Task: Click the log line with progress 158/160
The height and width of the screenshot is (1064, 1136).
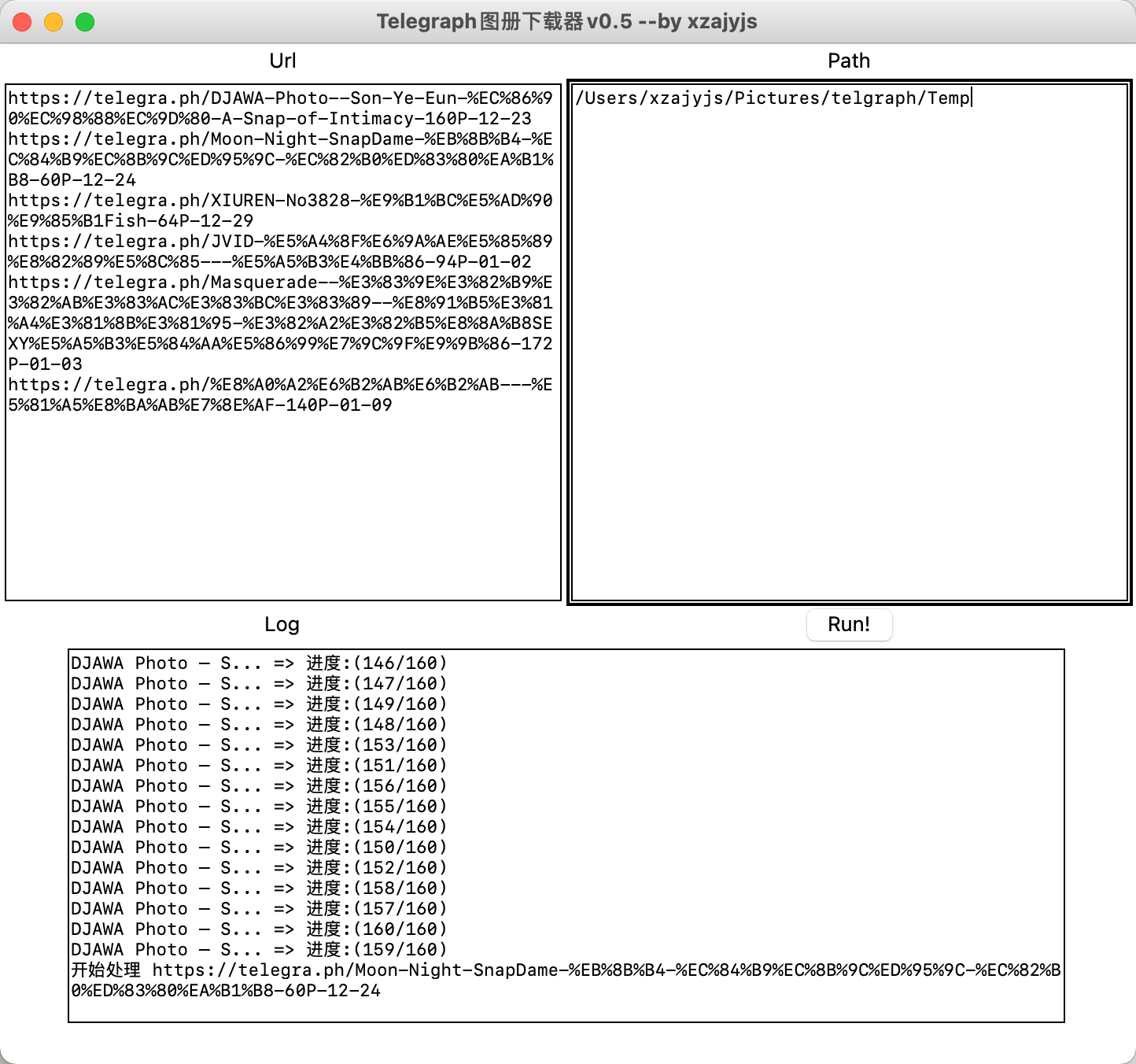Action: coord(259,889)
